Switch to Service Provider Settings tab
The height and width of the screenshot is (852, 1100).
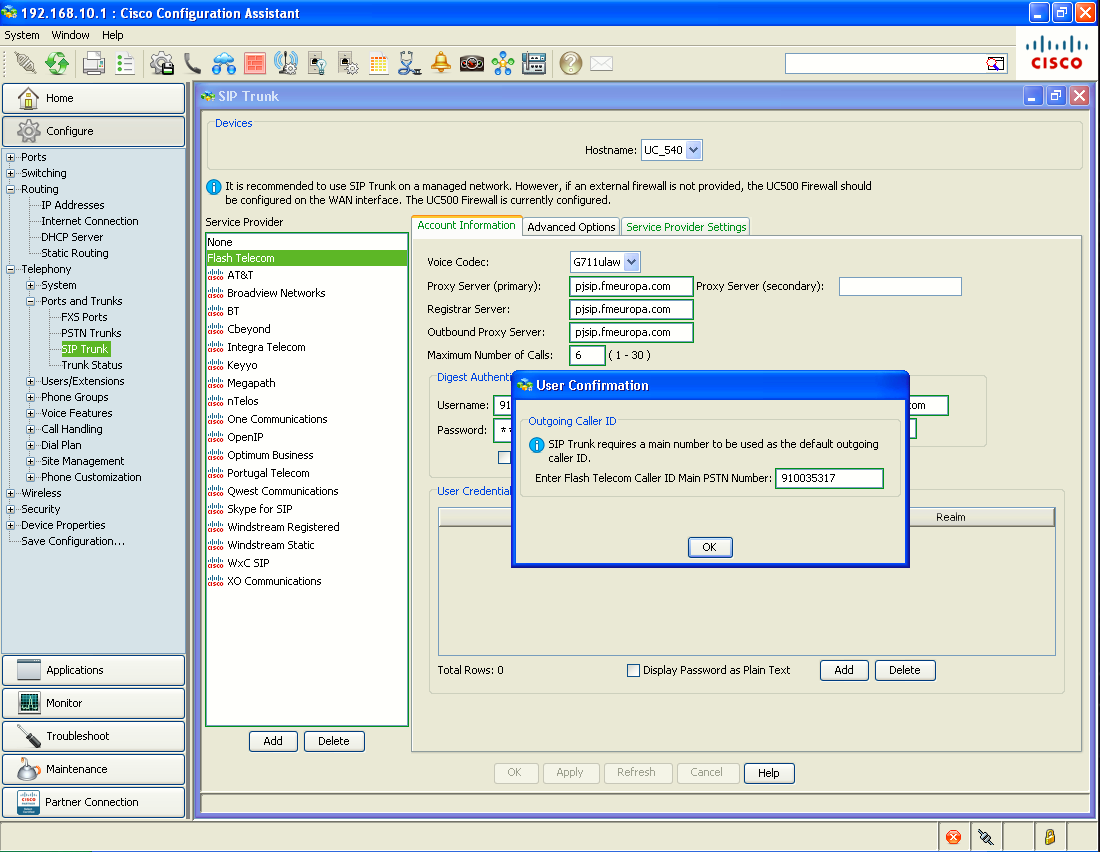pyautogui.click(x=686, y=227)
